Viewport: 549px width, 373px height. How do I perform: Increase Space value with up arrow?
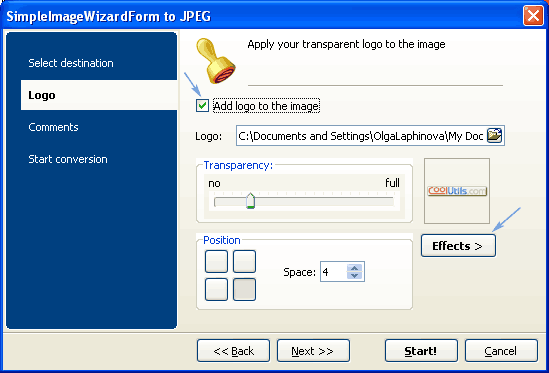tap(354, 268)
